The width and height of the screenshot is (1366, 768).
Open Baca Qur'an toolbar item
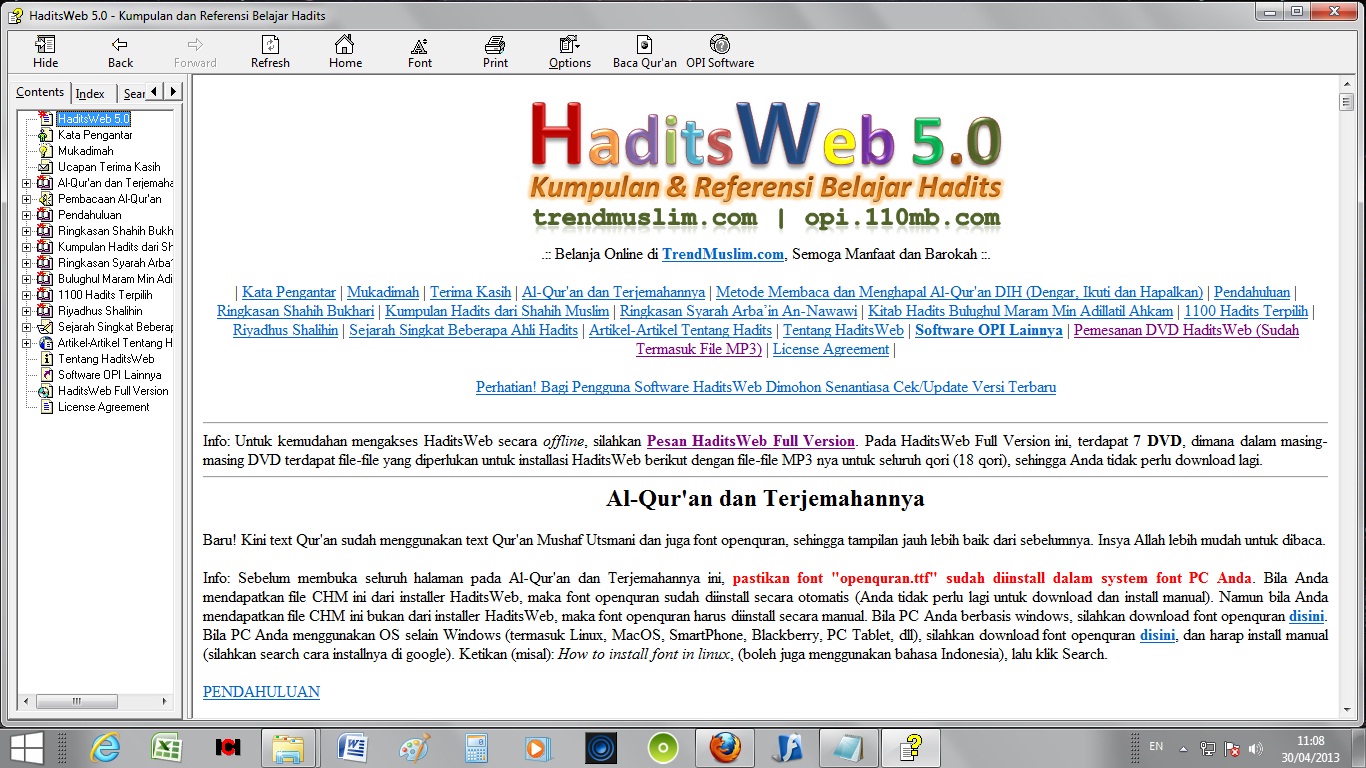(x=645, y=52)
